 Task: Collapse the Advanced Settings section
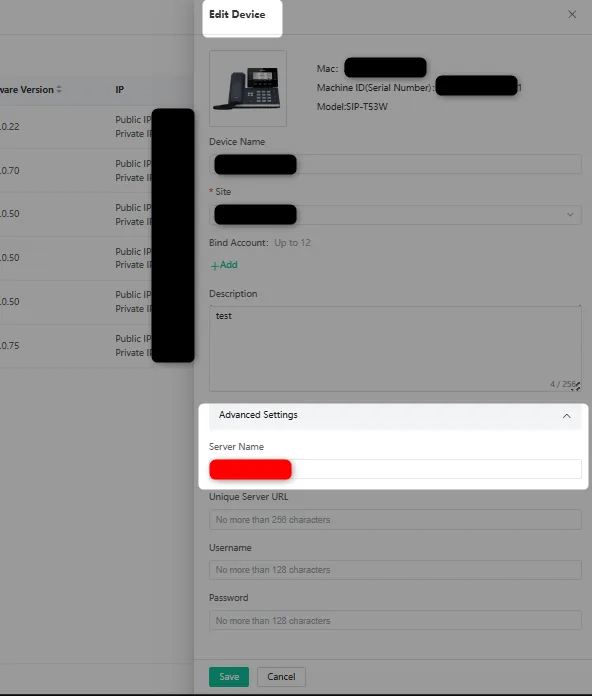click(x=567, y=416)
